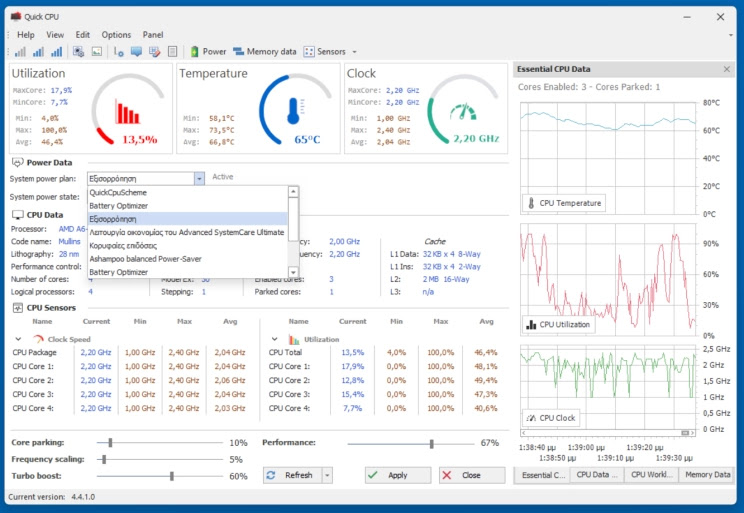Switch to the CPU Data tab

pyautogui.click(x=597, y=475)
